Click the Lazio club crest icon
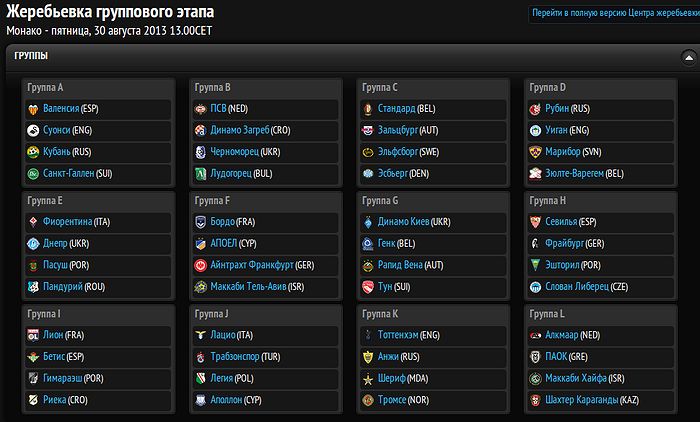This screenshot has height=422, width=700. (201, 334)
